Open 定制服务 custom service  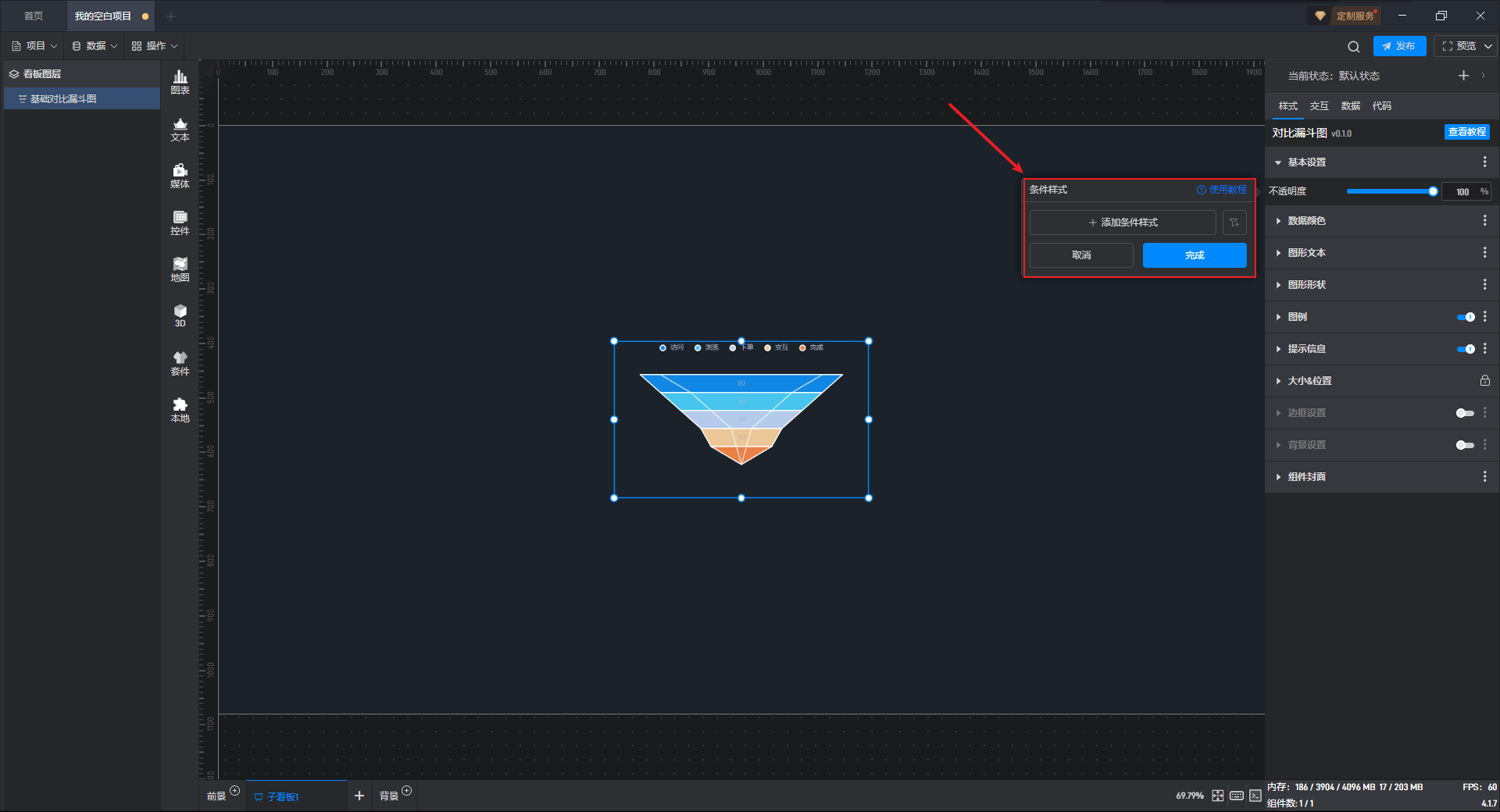[x=1345, y=16]
